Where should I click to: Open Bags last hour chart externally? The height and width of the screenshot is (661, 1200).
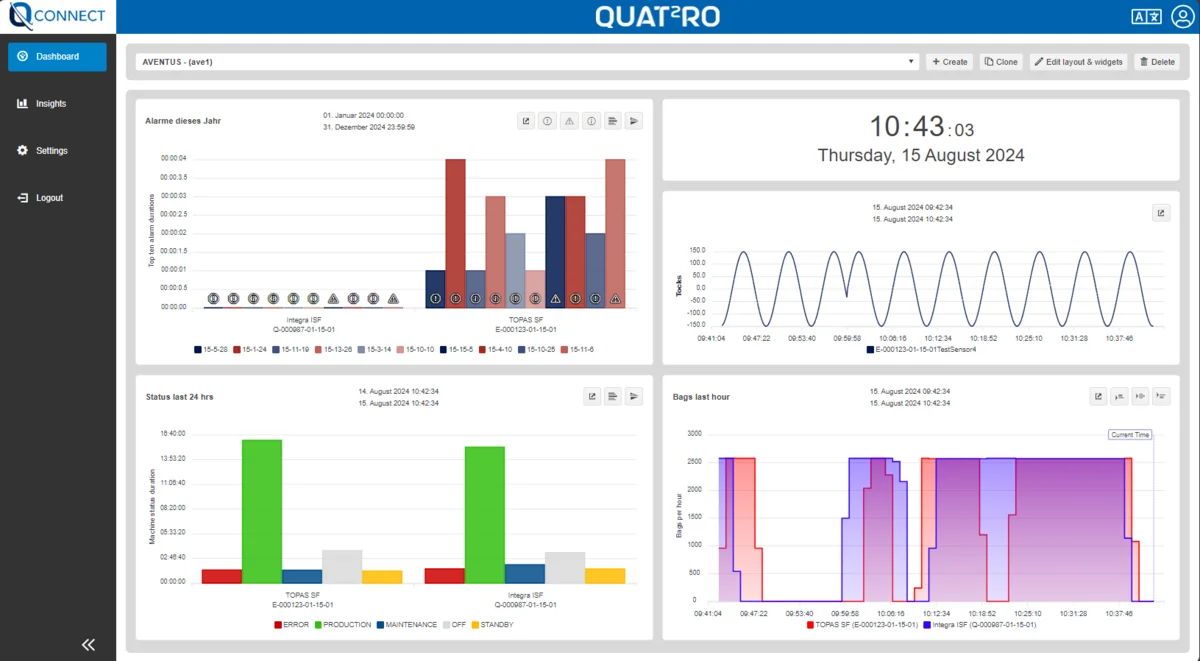tap(1098, 397)
